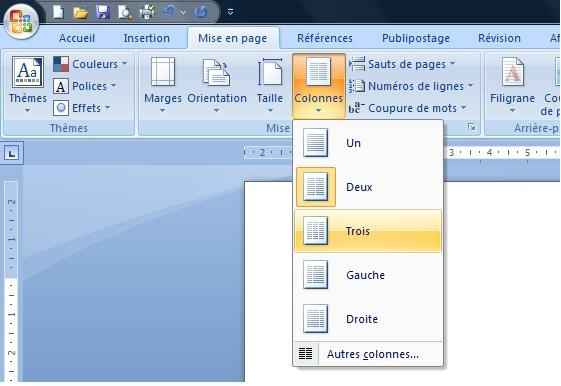The height and width of the screenshot is (386, 561).
Task: Open Autres colonnes dialog
Action: (368, 354)
